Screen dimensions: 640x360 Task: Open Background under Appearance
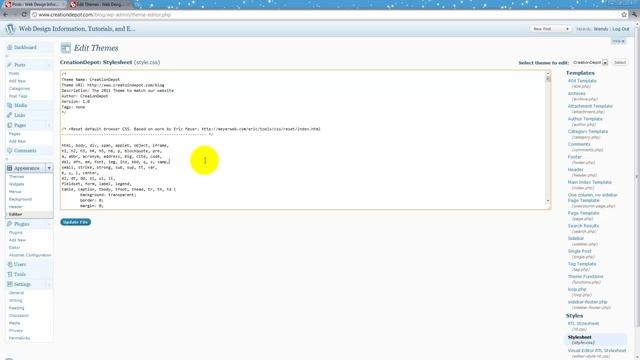20,199
